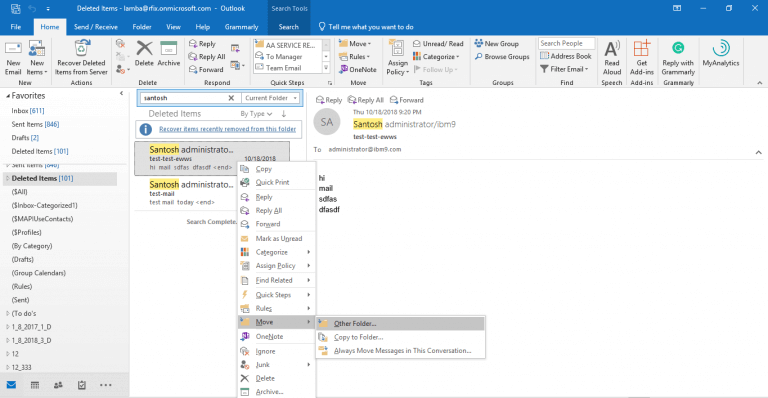Switch to the Folder tab
Screen dimensions: 768x398
click(x=142, y=27)
